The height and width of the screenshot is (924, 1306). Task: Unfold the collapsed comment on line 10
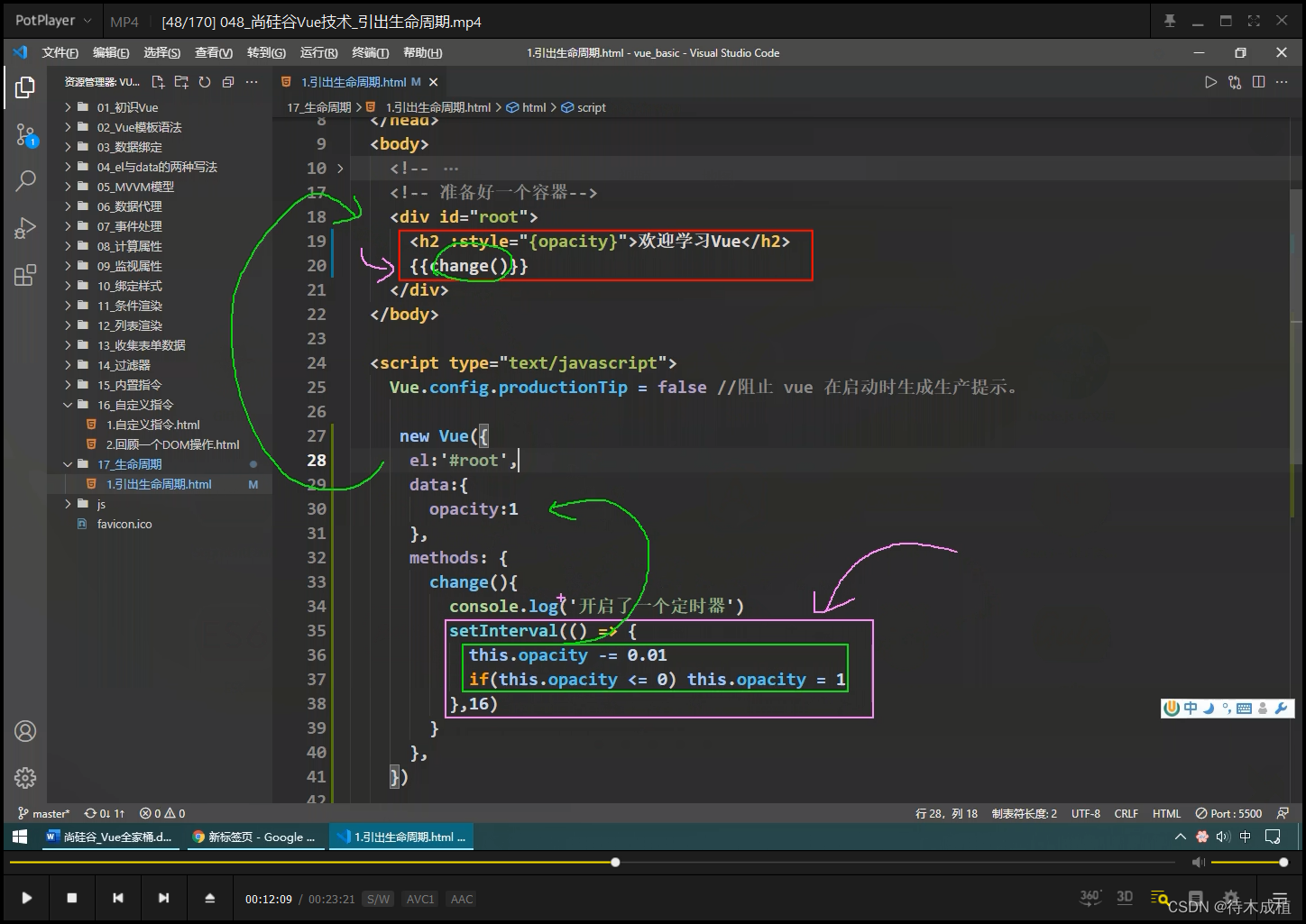tap(340, 169)
